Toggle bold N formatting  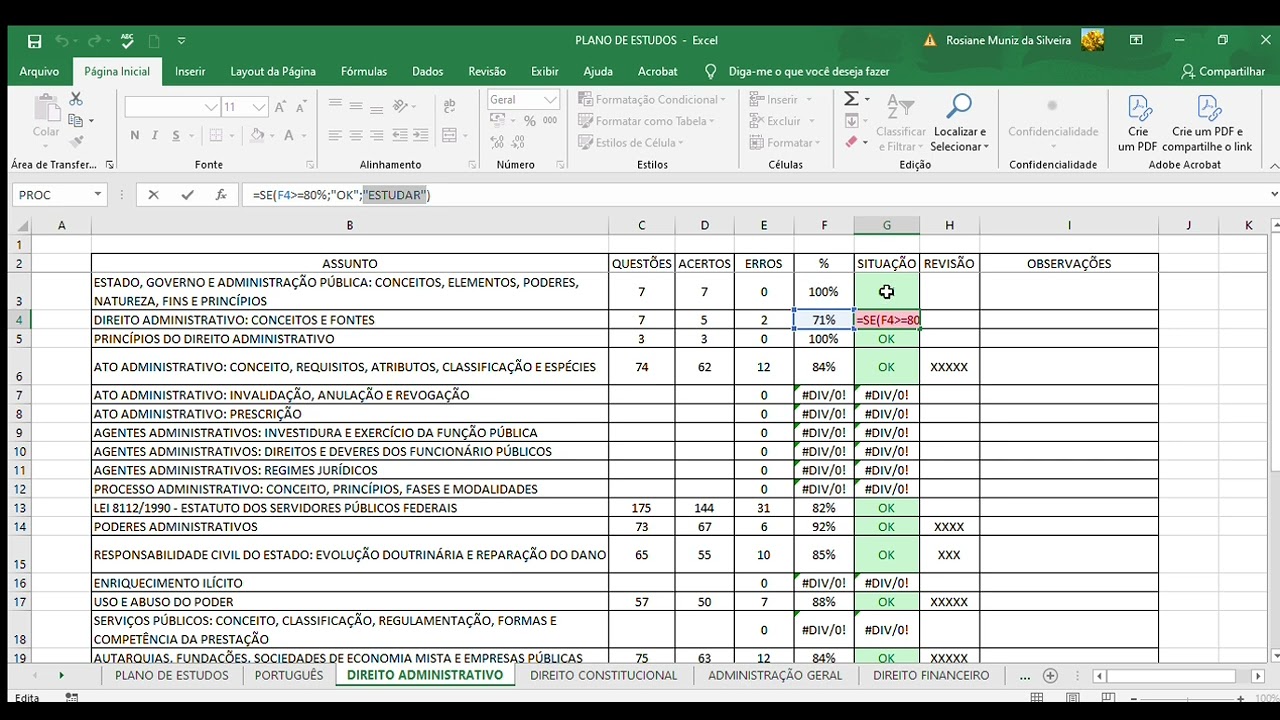(x=134, y=136)
